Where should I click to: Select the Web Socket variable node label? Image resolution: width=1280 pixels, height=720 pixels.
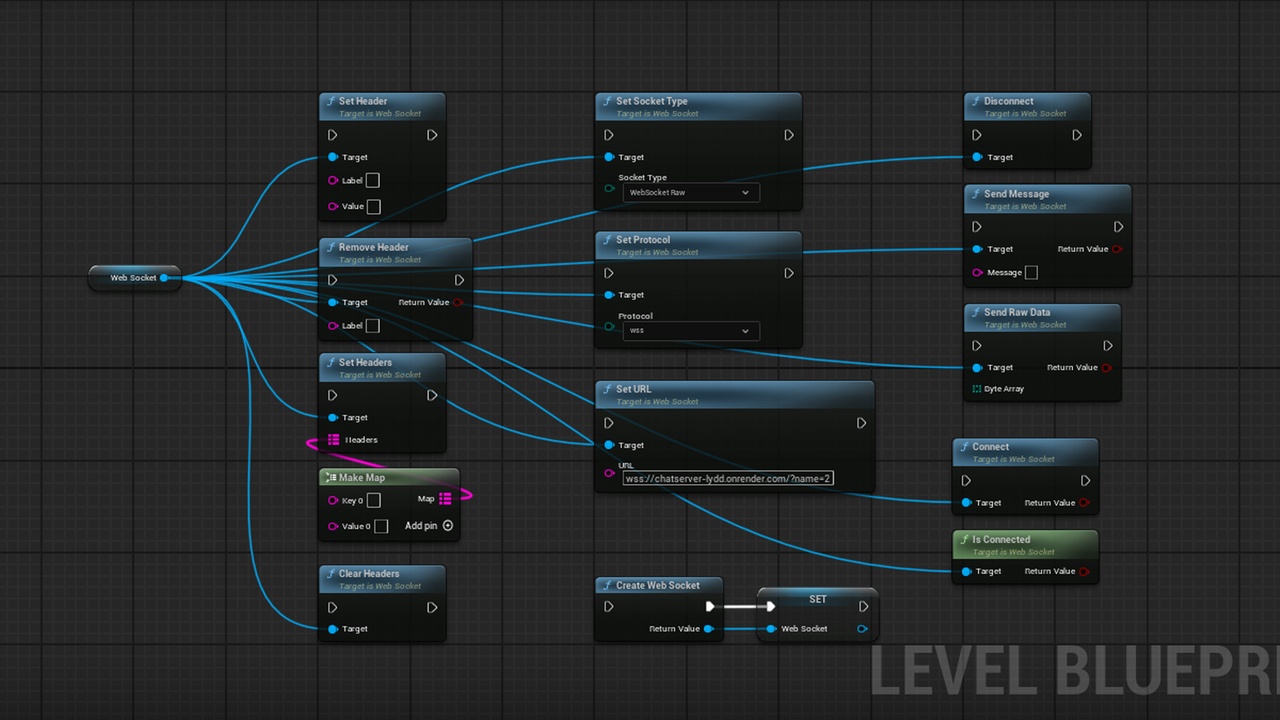tap(133, 278)
